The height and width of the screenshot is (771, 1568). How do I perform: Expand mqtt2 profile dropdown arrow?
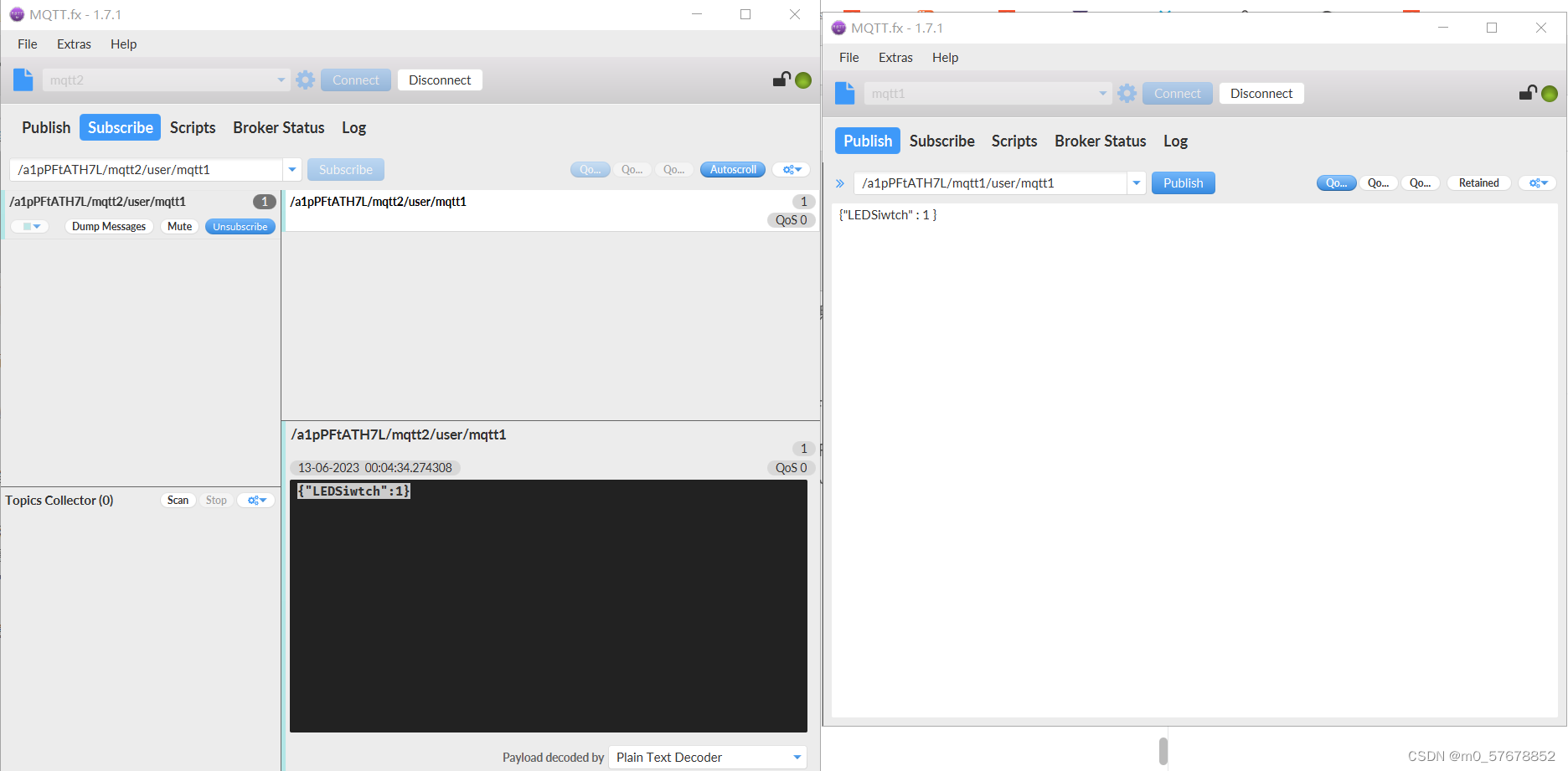coord(281,80)
